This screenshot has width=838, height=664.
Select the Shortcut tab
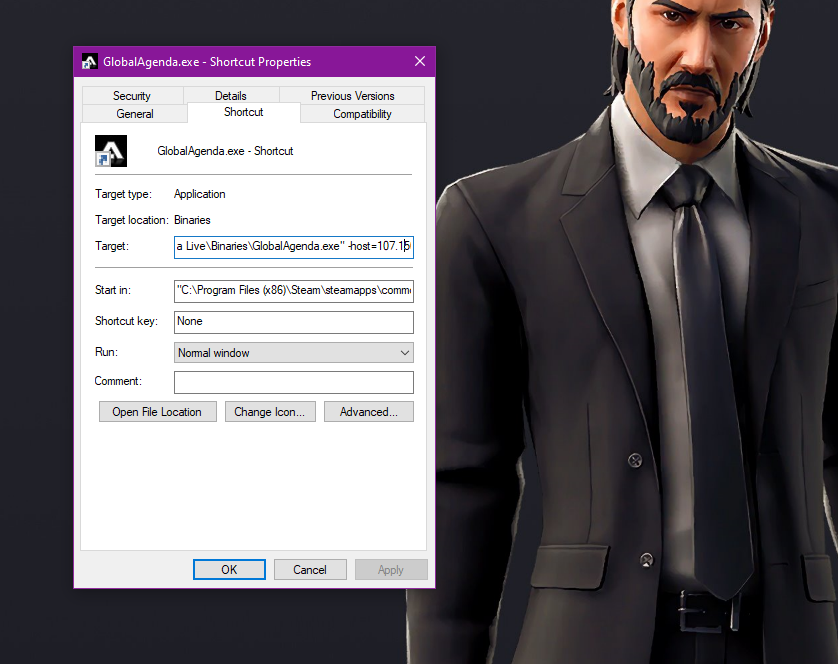[x=244, y=112]
